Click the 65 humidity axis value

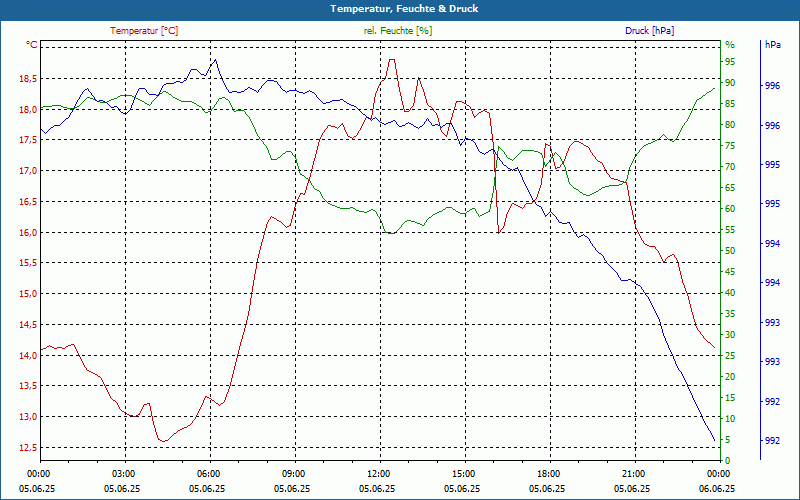click(x=730, y=187)
